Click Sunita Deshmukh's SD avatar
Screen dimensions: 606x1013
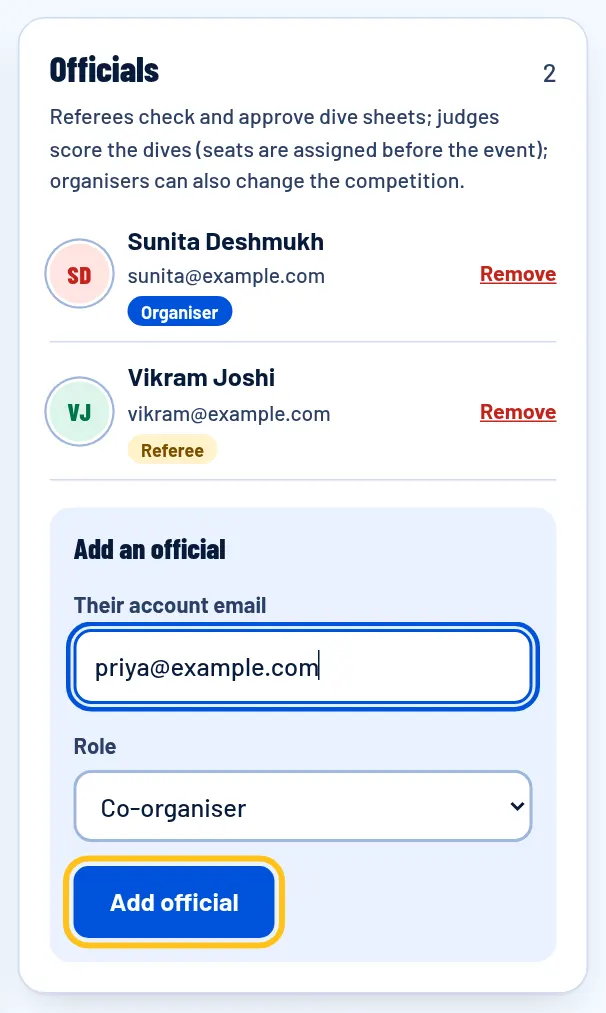tap(79, 274)
